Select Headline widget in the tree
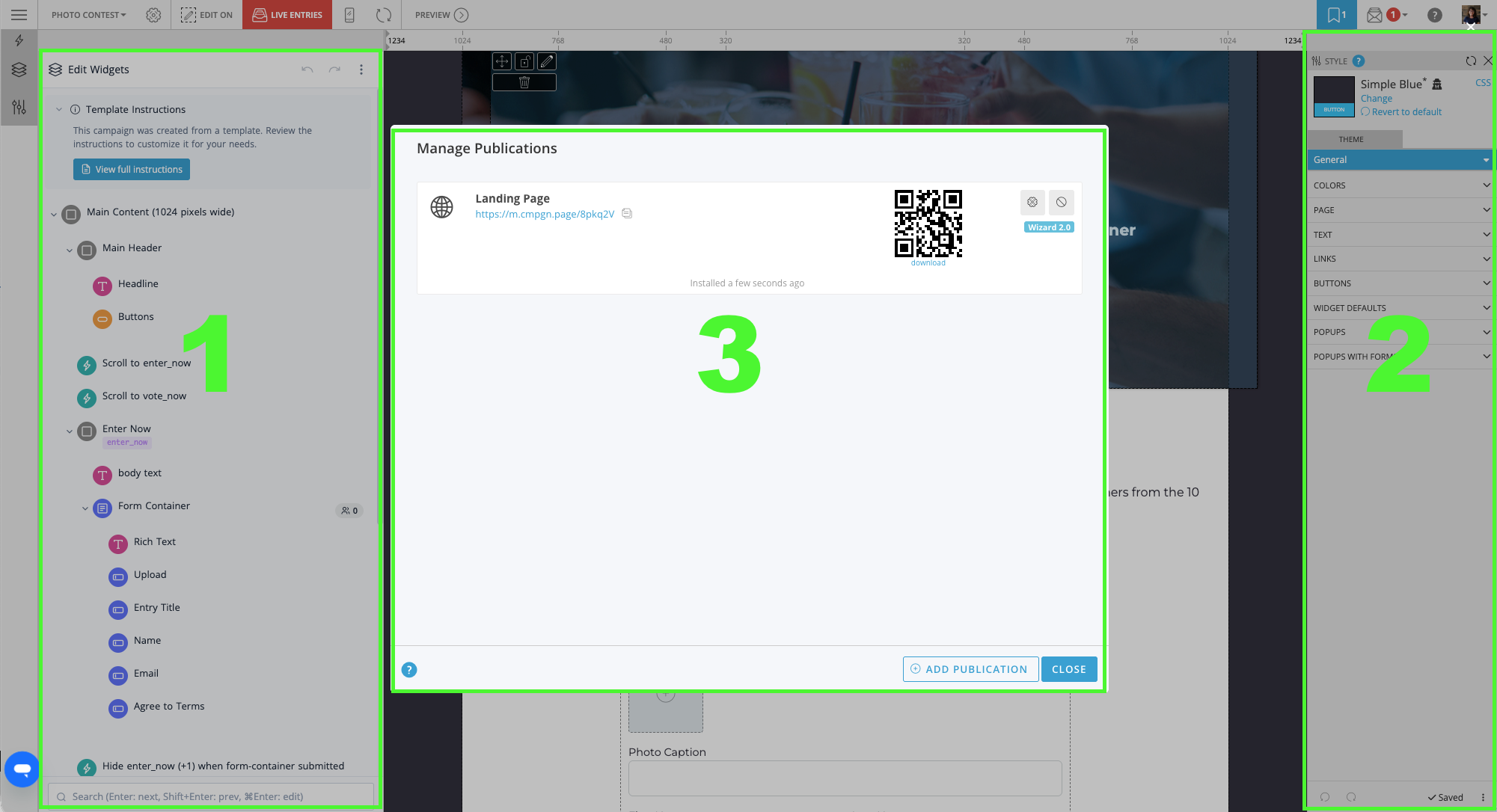Image resolution: width=1497 pixels, height=812 pixels. point(138,284)
